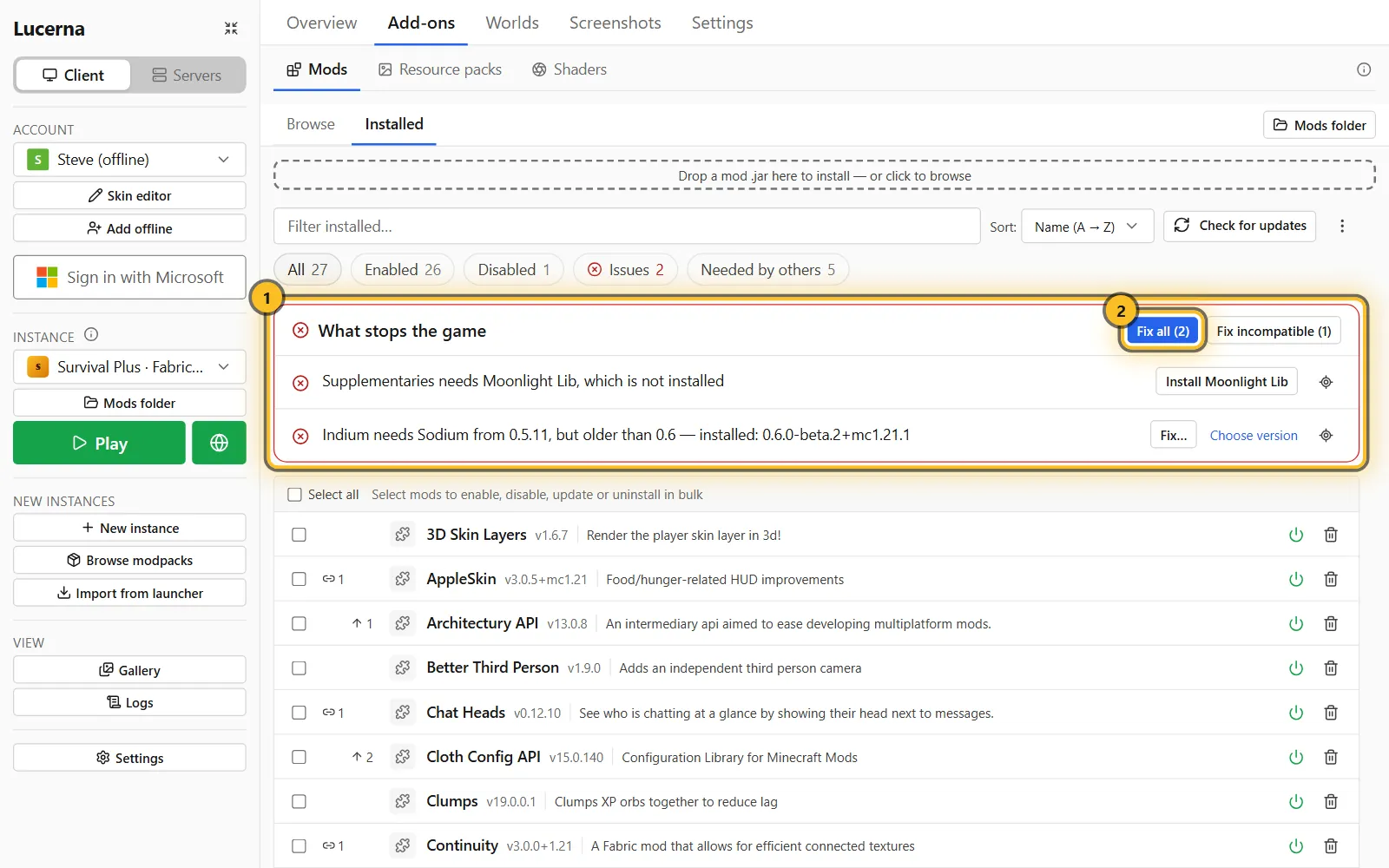This screenshot has height=868, width=1389.
Task: Click the info icon beside INSTANCE
Action: [91, 335]
